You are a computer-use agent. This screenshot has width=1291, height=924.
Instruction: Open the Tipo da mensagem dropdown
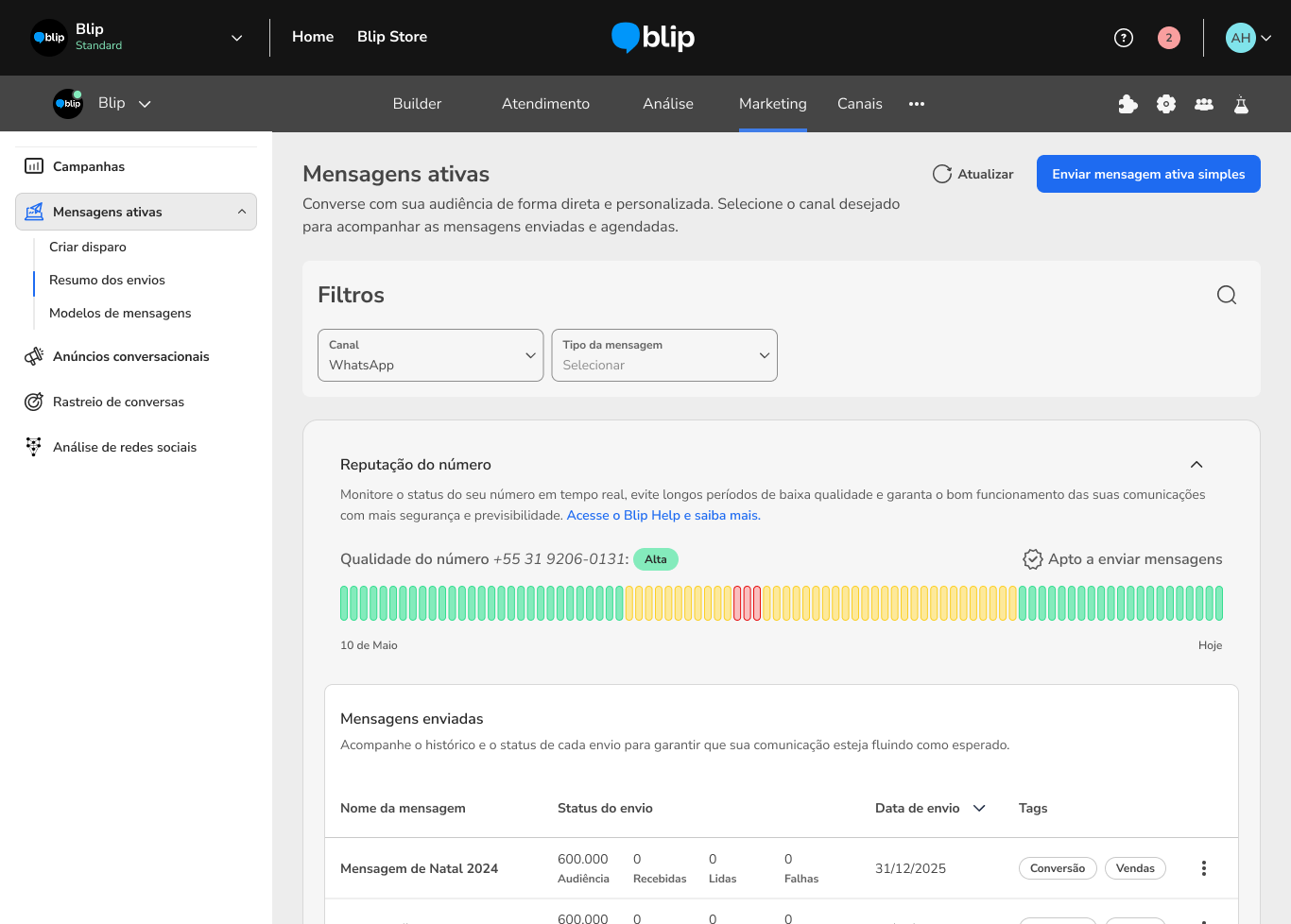(663, 355)
